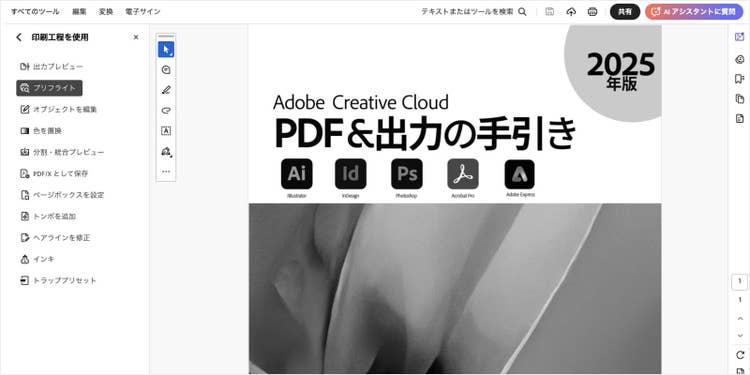This screenshot has height=375, width=750.
Task: Select the text box tool
Action: 166,131
